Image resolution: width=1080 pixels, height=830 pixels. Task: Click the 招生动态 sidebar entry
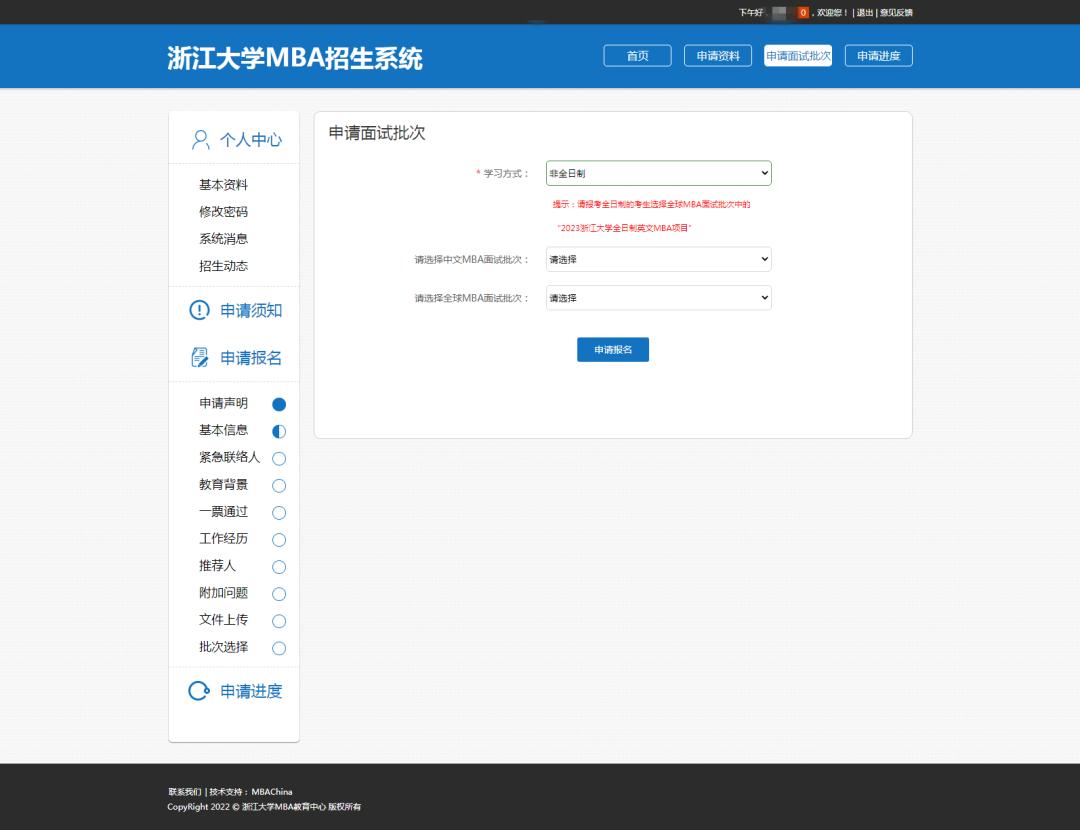[x=222, y=266]
